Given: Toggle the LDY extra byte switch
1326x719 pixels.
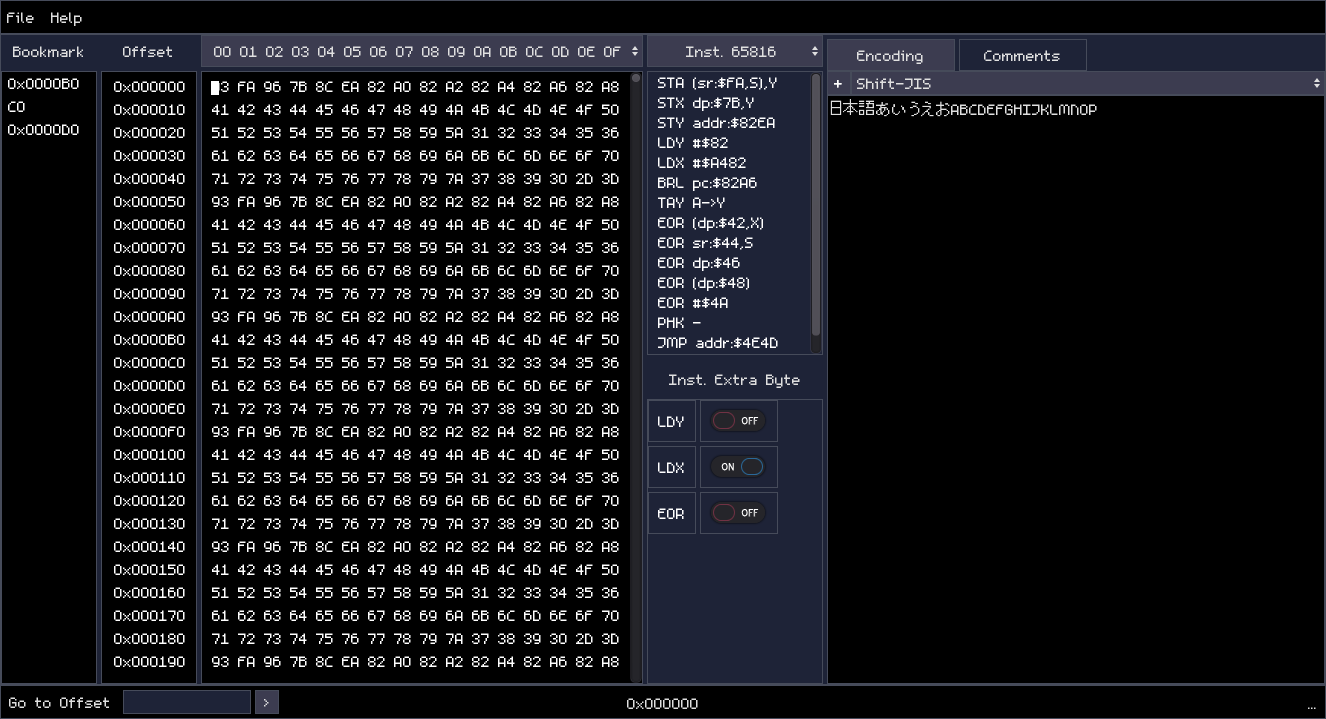Looking at the screenshot, I should (x=738, y=421).
